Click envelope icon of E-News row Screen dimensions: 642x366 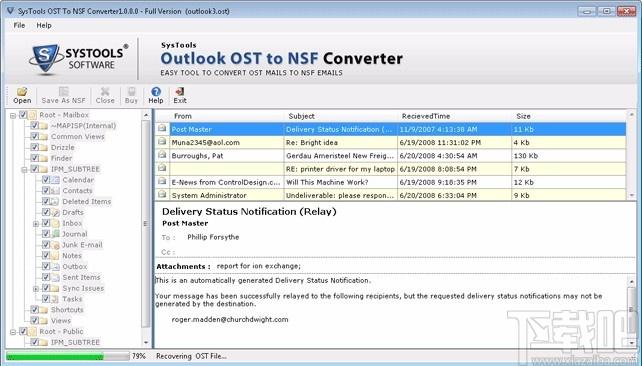(x=162, y=181)
